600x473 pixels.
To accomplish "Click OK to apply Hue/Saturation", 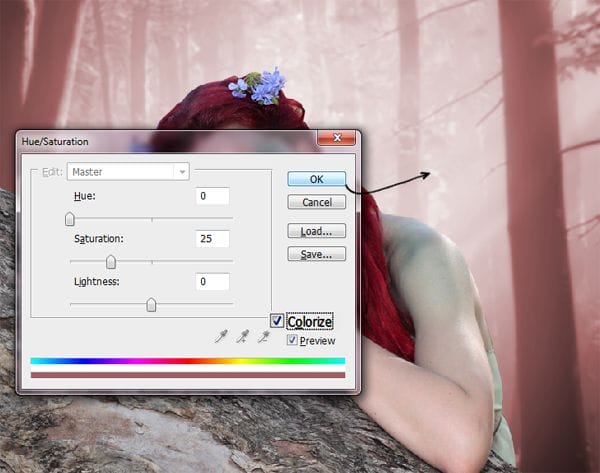I will [x=316, y=179].
